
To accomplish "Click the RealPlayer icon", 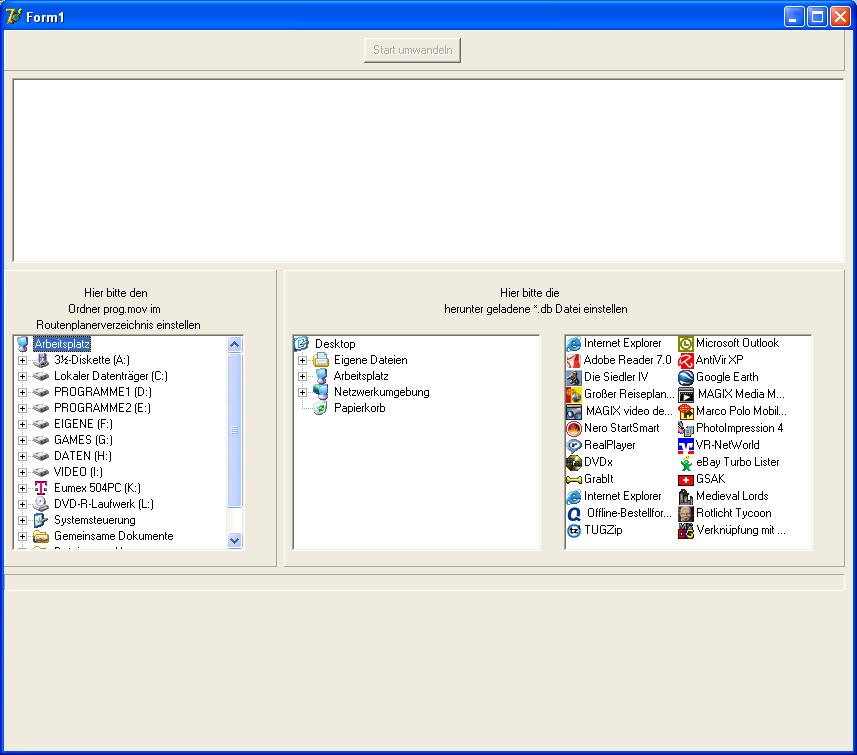I will 574,445.
